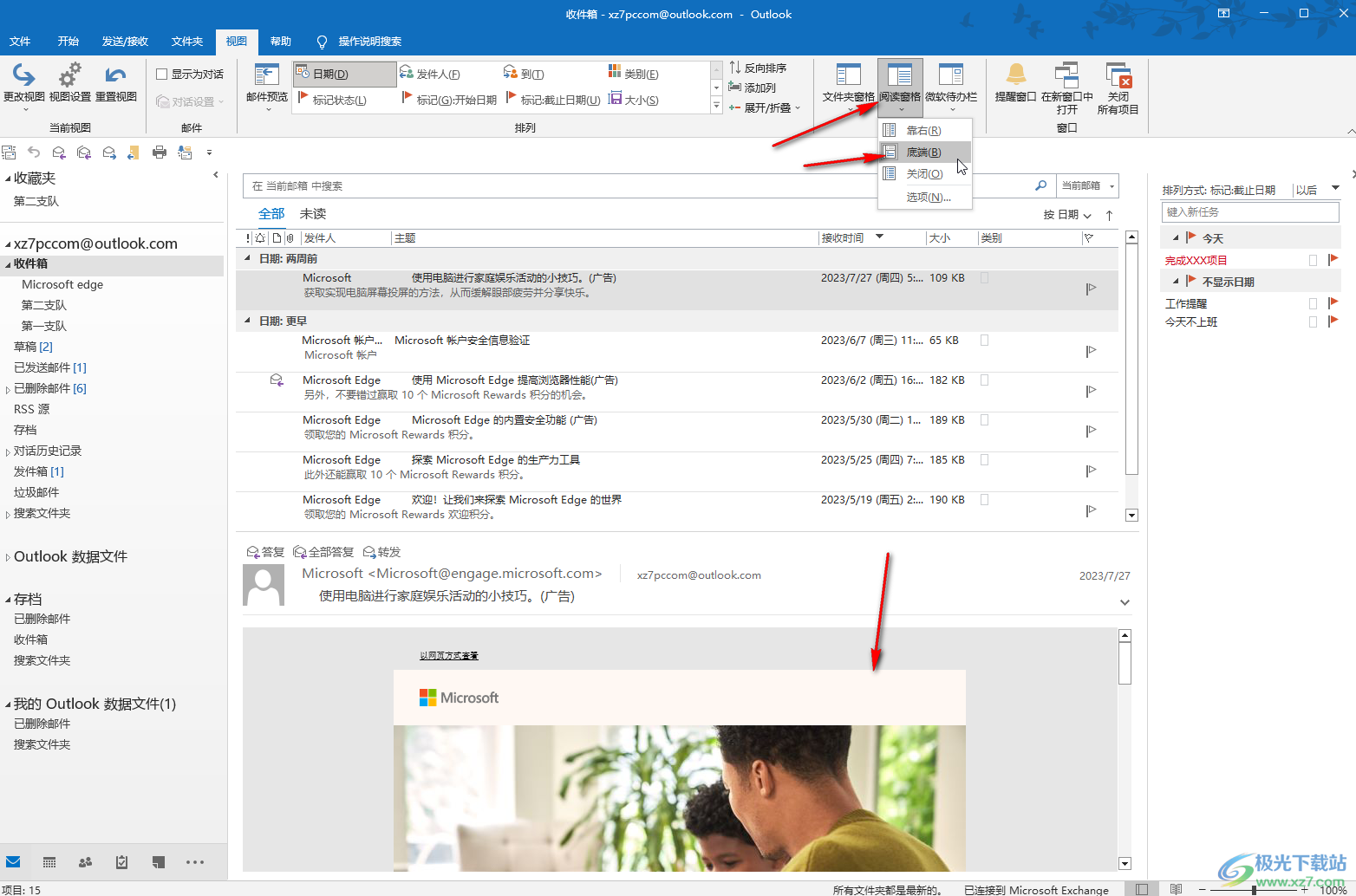Viewport: 1356px width, 896px height.
Task: Click message list vertical scrollbar thumb
Action: 1131,360
